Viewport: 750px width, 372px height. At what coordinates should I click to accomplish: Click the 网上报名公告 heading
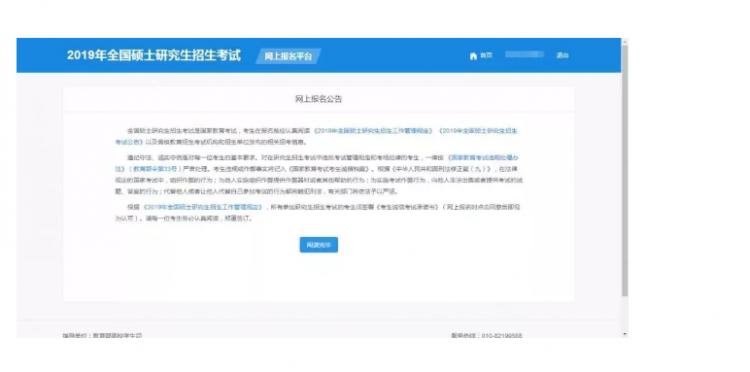319,99
